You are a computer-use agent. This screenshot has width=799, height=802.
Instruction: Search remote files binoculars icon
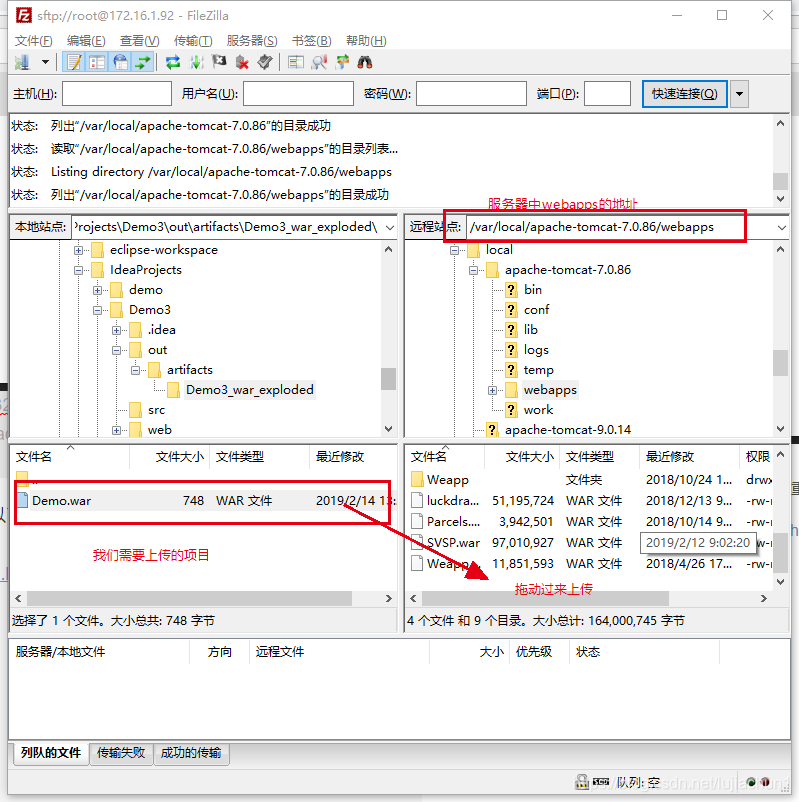365,62
